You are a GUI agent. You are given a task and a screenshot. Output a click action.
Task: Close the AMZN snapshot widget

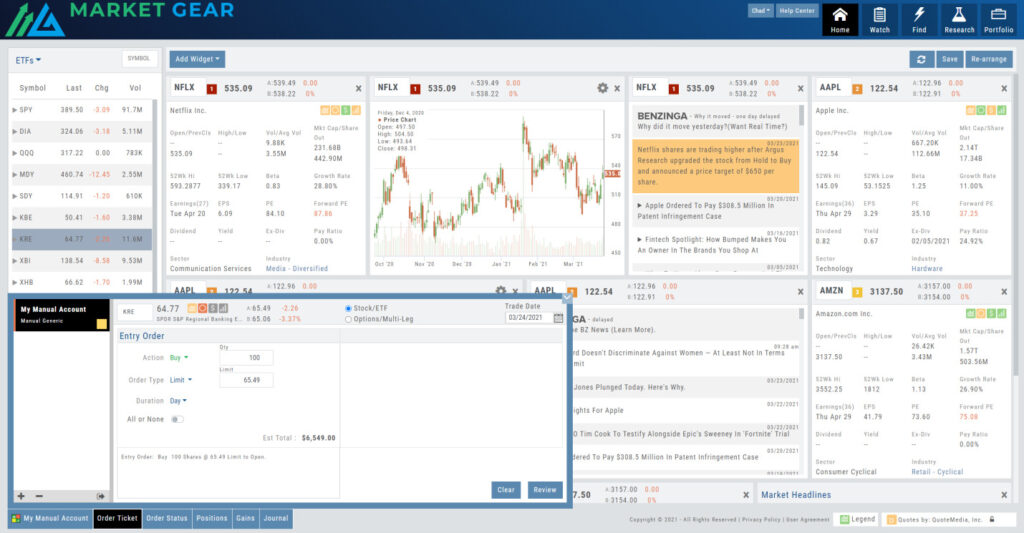(1004, 291)
